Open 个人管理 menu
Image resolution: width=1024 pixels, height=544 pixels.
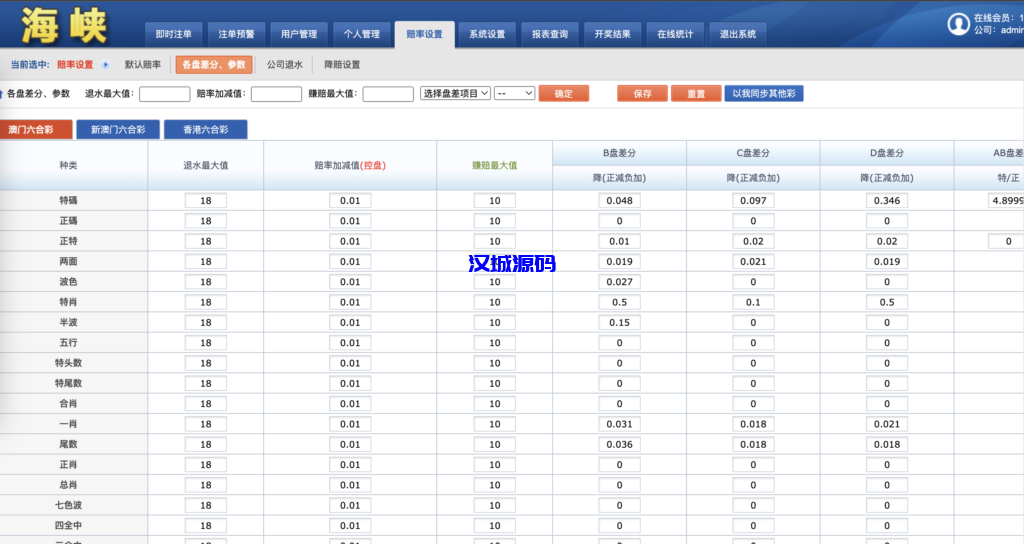pyautogui.click(x=361, y=35)
